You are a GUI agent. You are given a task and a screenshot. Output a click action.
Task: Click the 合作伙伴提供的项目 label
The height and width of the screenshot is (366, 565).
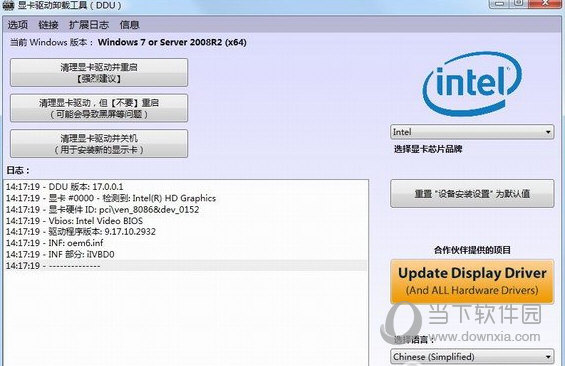pos(472,250)
